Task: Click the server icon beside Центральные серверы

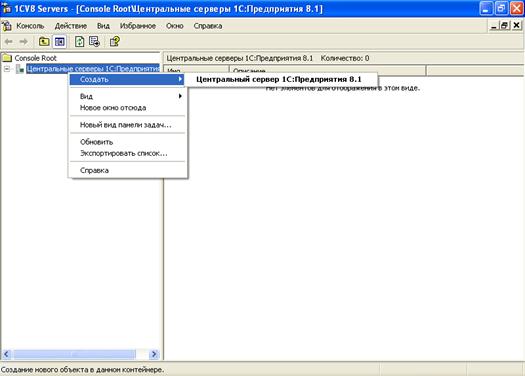Action: point(20,69)
